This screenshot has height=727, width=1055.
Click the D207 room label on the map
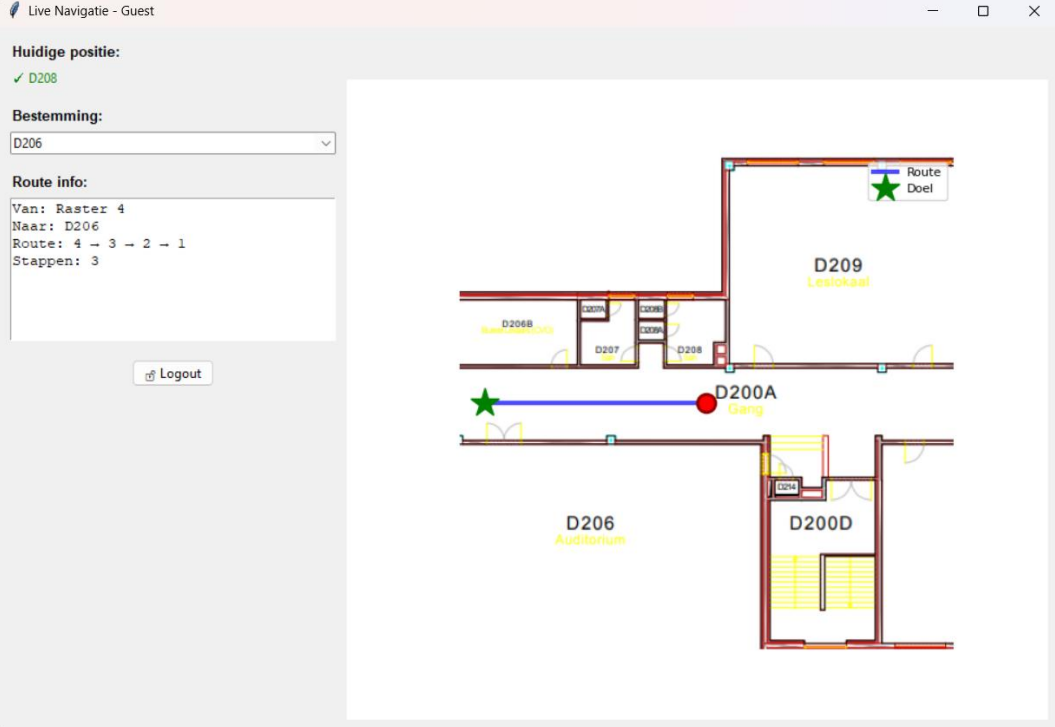[607, 350]
